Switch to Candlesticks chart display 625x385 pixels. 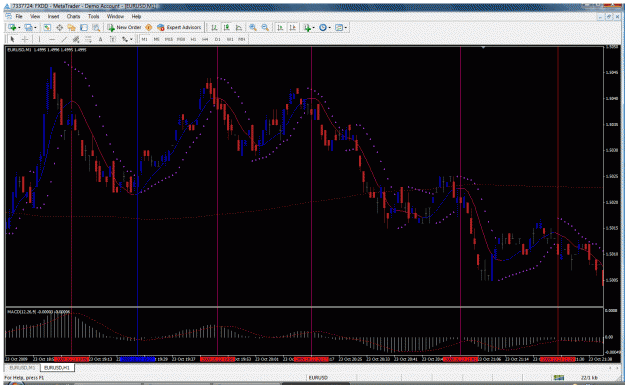pyautogui.click(x=227, y=27)
